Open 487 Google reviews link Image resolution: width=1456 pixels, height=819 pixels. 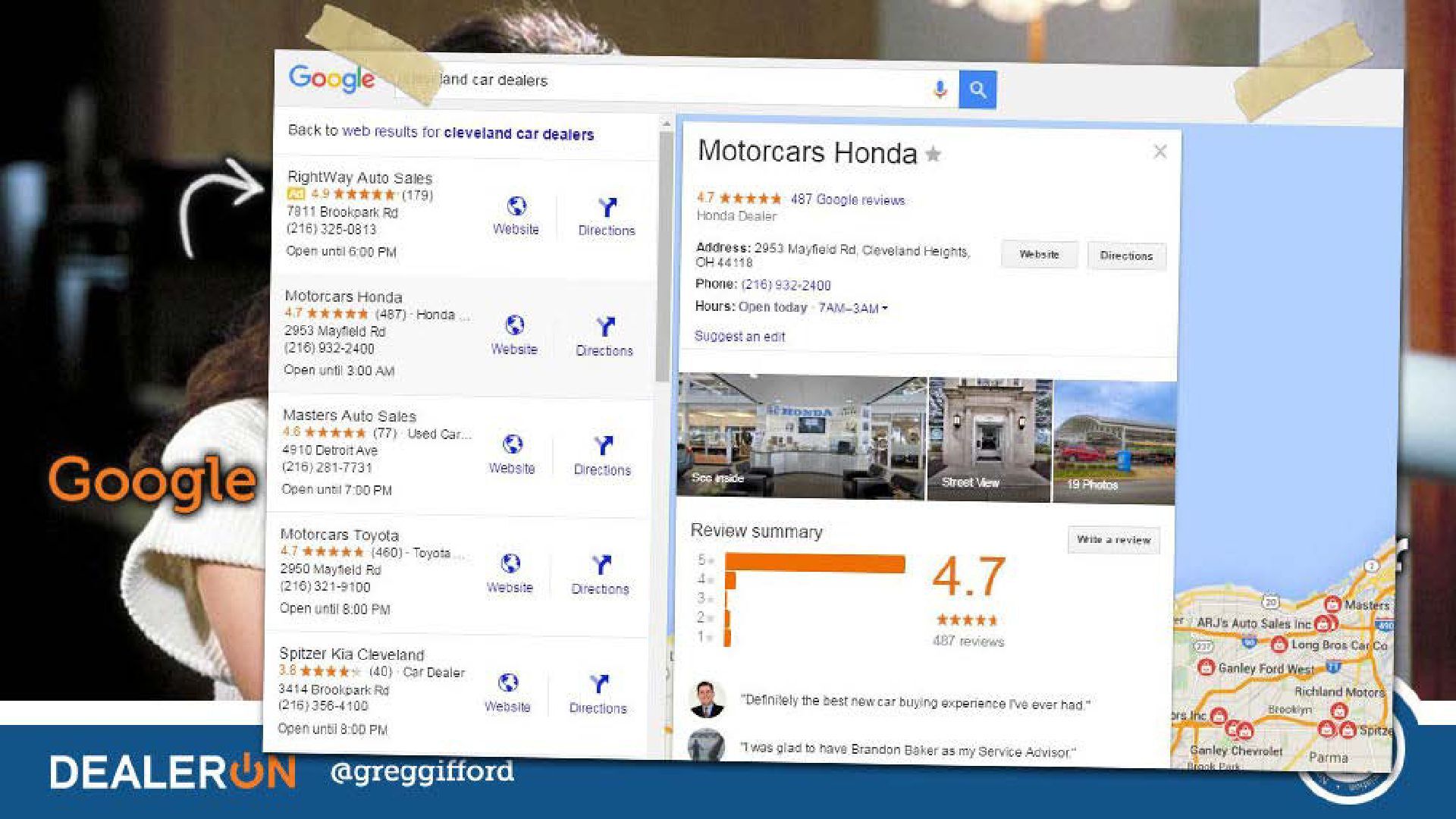coord(848,199)
